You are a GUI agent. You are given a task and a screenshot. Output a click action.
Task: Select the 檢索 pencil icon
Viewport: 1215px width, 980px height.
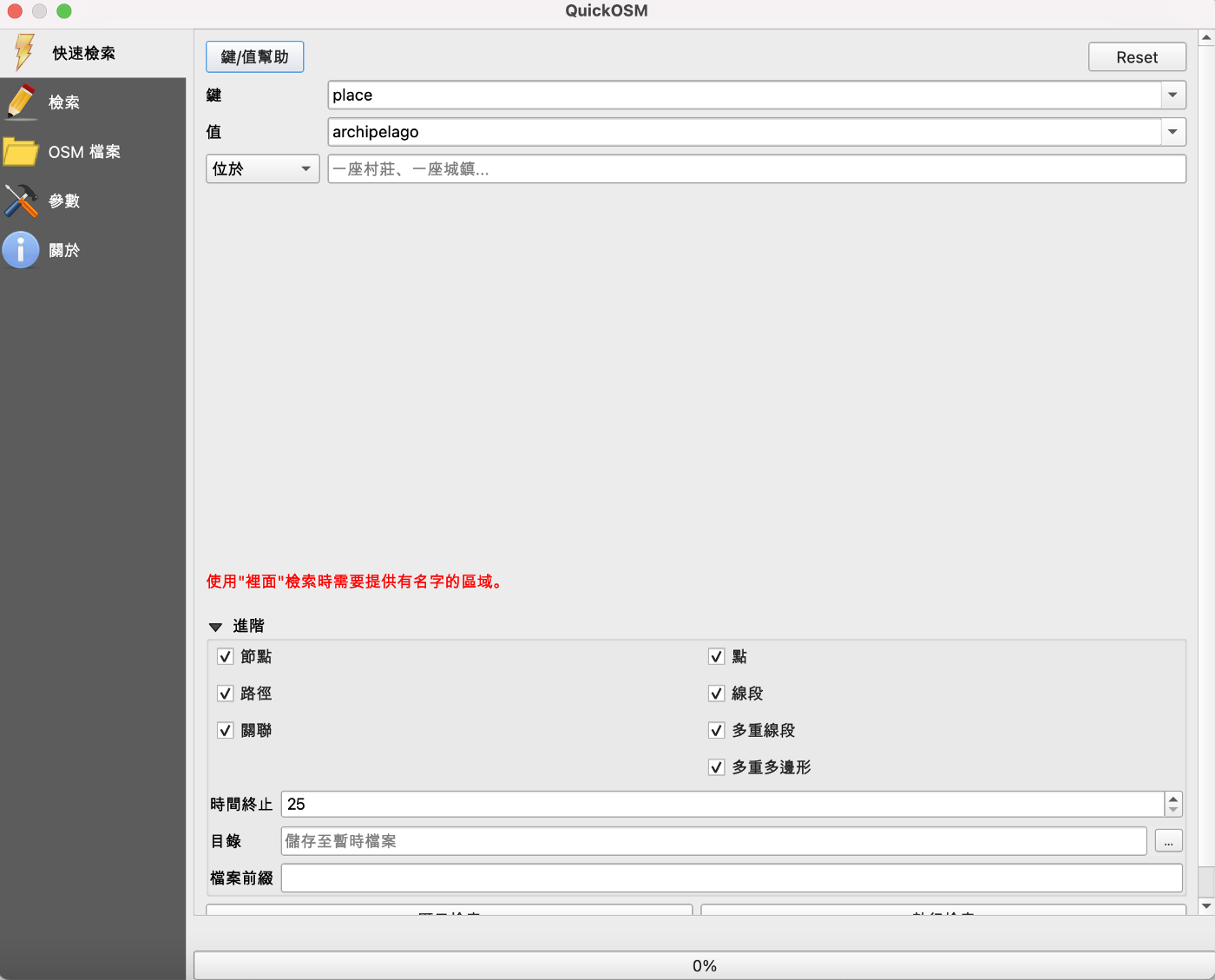pos(21,102)
